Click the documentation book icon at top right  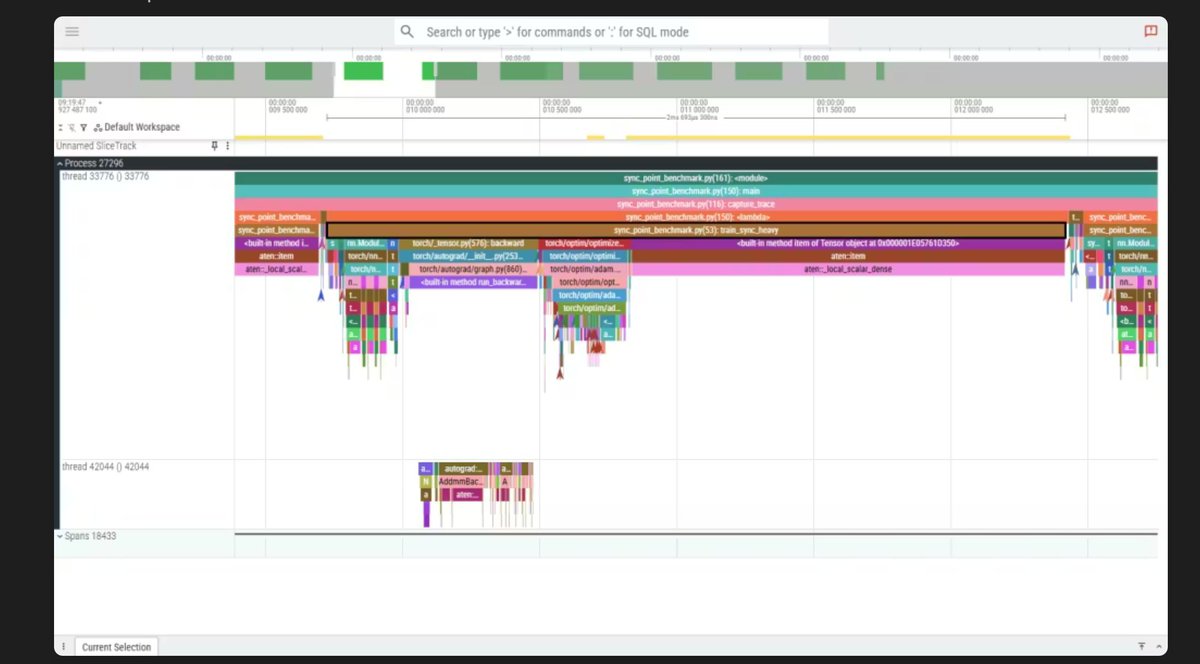pyautogui.click(x=1150, y=31)
